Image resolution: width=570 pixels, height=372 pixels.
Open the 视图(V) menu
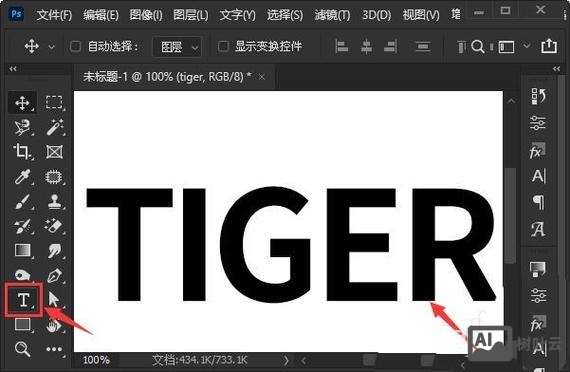tap(421, 15)
